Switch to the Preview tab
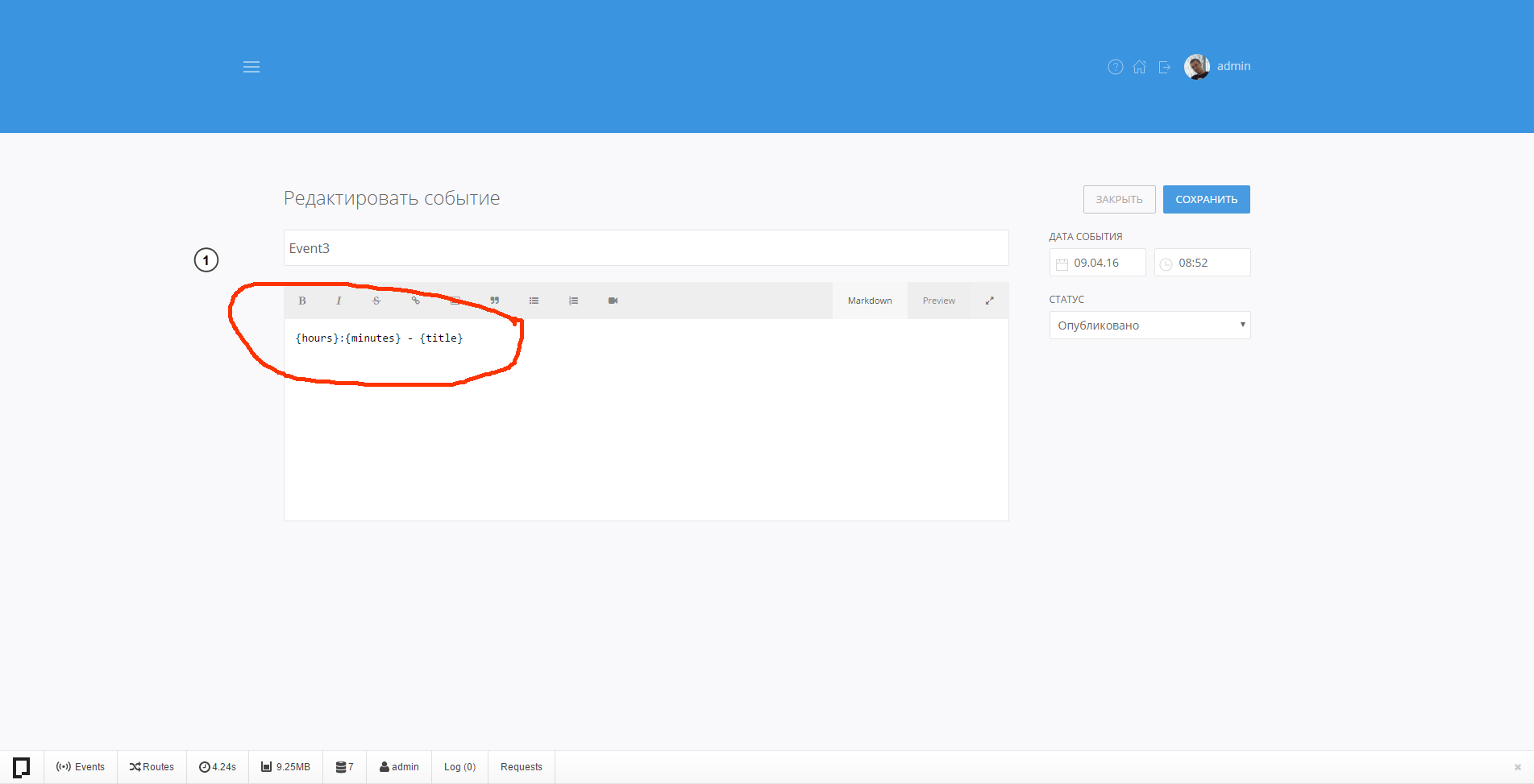Viewport: 1534px width, 784px height. [x=938, y=301]
